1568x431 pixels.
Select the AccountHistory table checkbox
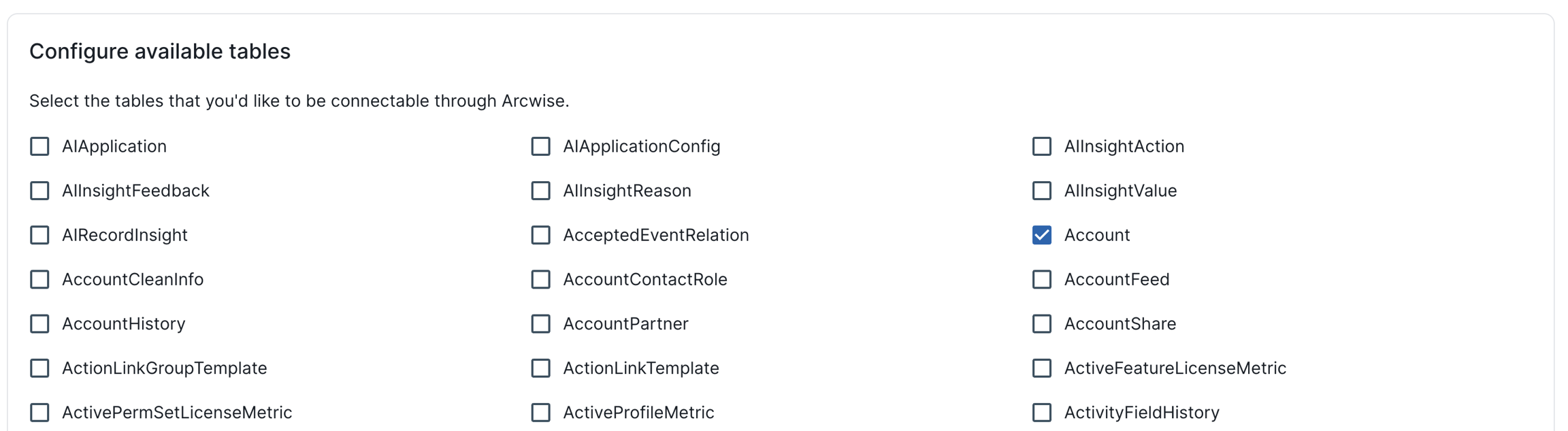point(39,323)
